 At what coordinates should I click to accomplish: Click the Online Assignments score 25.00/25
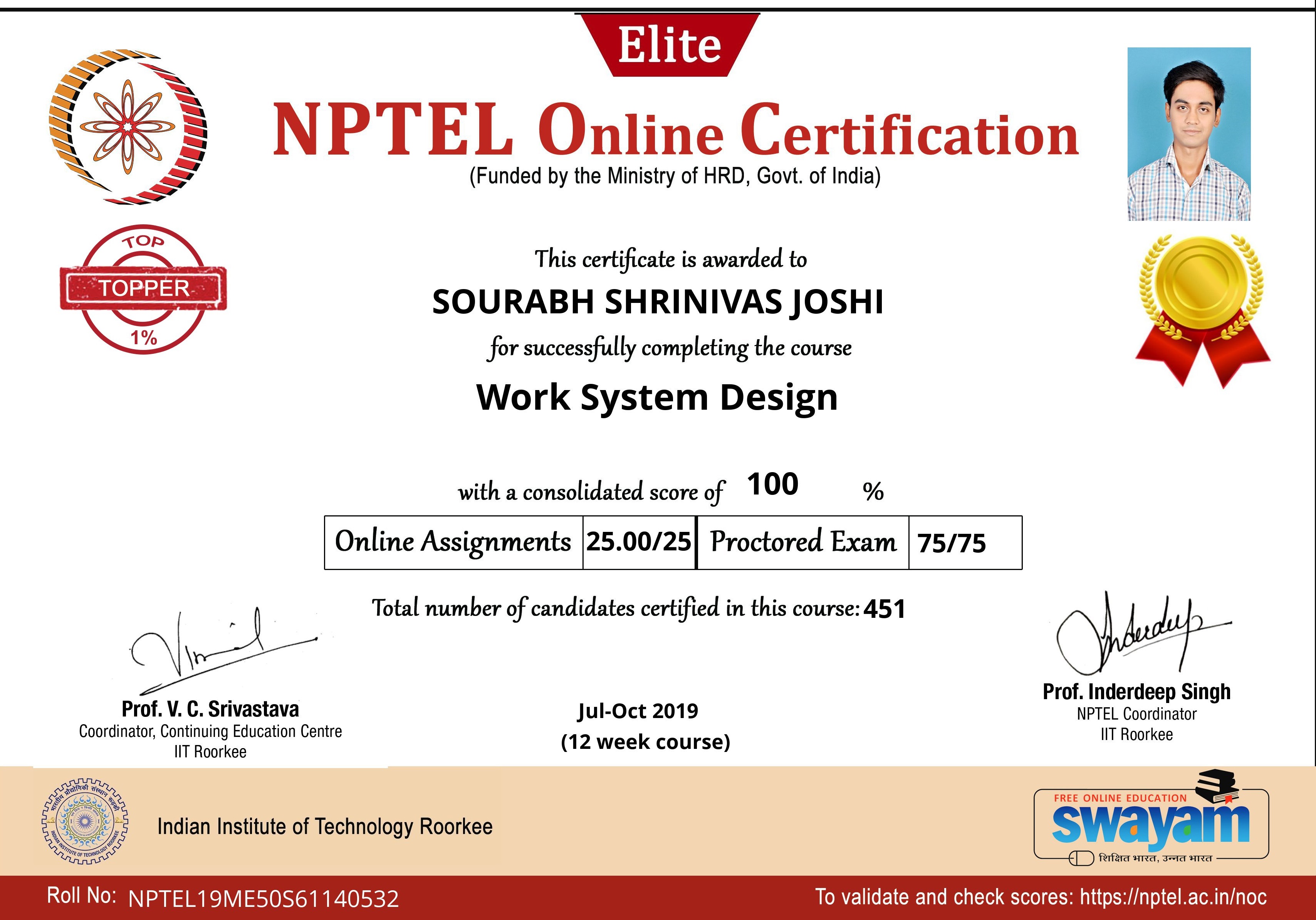[638, 542]
